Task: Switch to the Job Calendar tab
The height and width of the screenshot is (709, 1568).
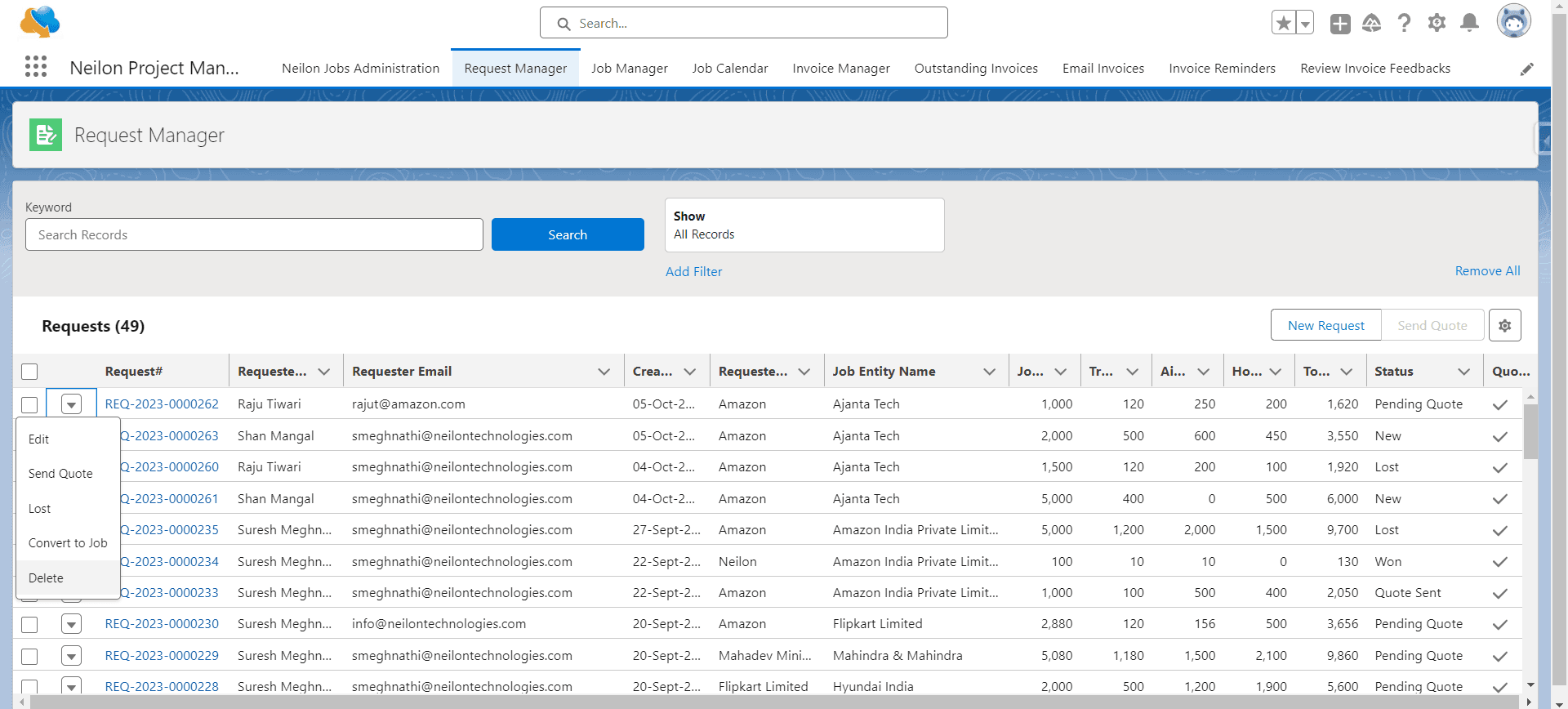Action: coord(729,69)
